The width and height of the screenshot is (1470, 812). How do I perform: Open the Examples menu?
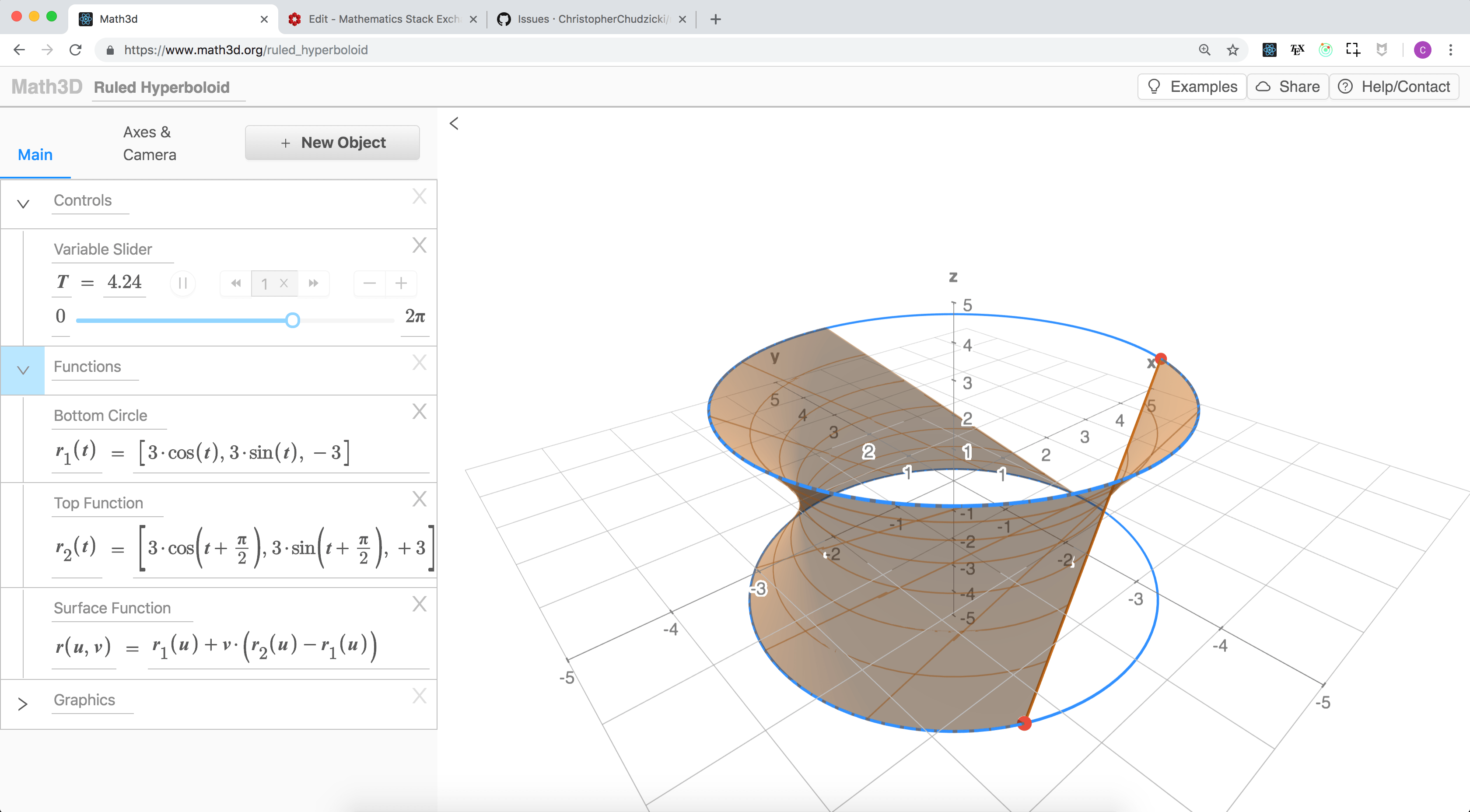point(1191,87)
